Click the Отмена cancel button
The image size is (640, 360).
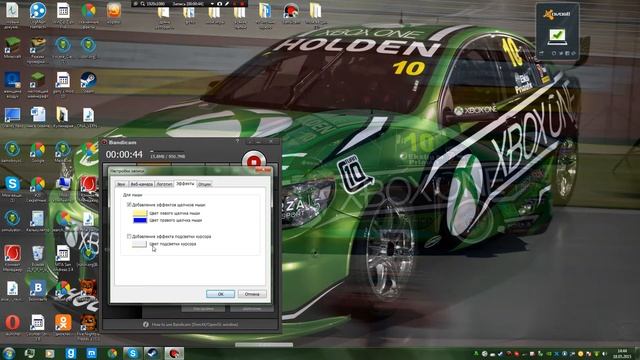(x=252, y=294)
